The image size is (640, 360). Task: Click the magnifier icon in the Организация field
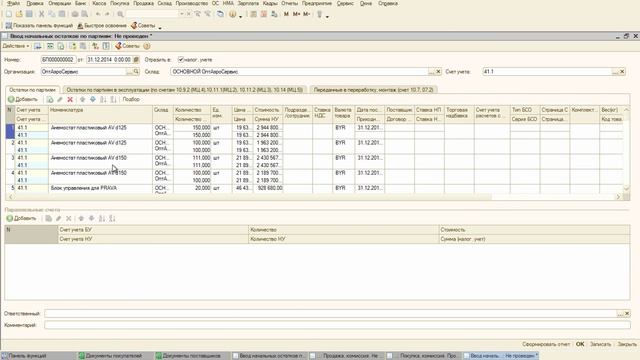point(136,71)
